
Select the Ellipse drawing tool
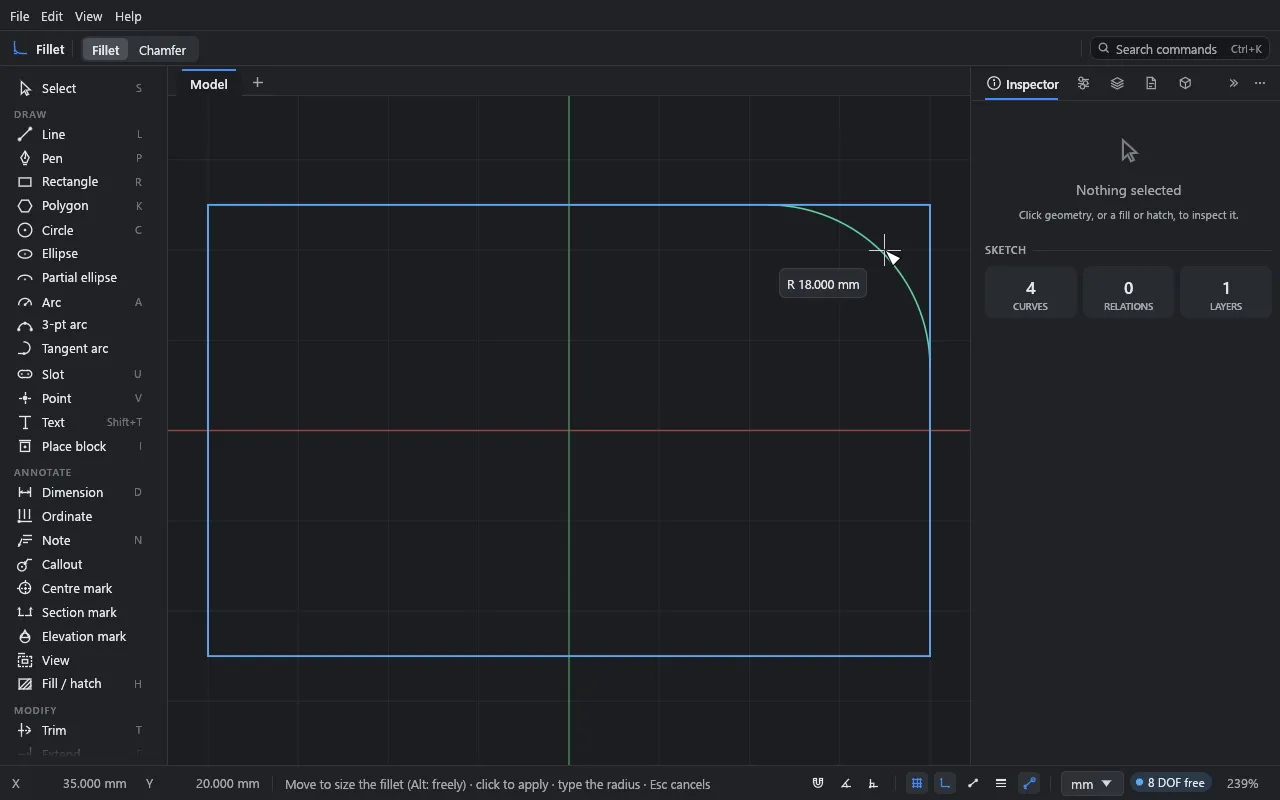pos(80,254)
